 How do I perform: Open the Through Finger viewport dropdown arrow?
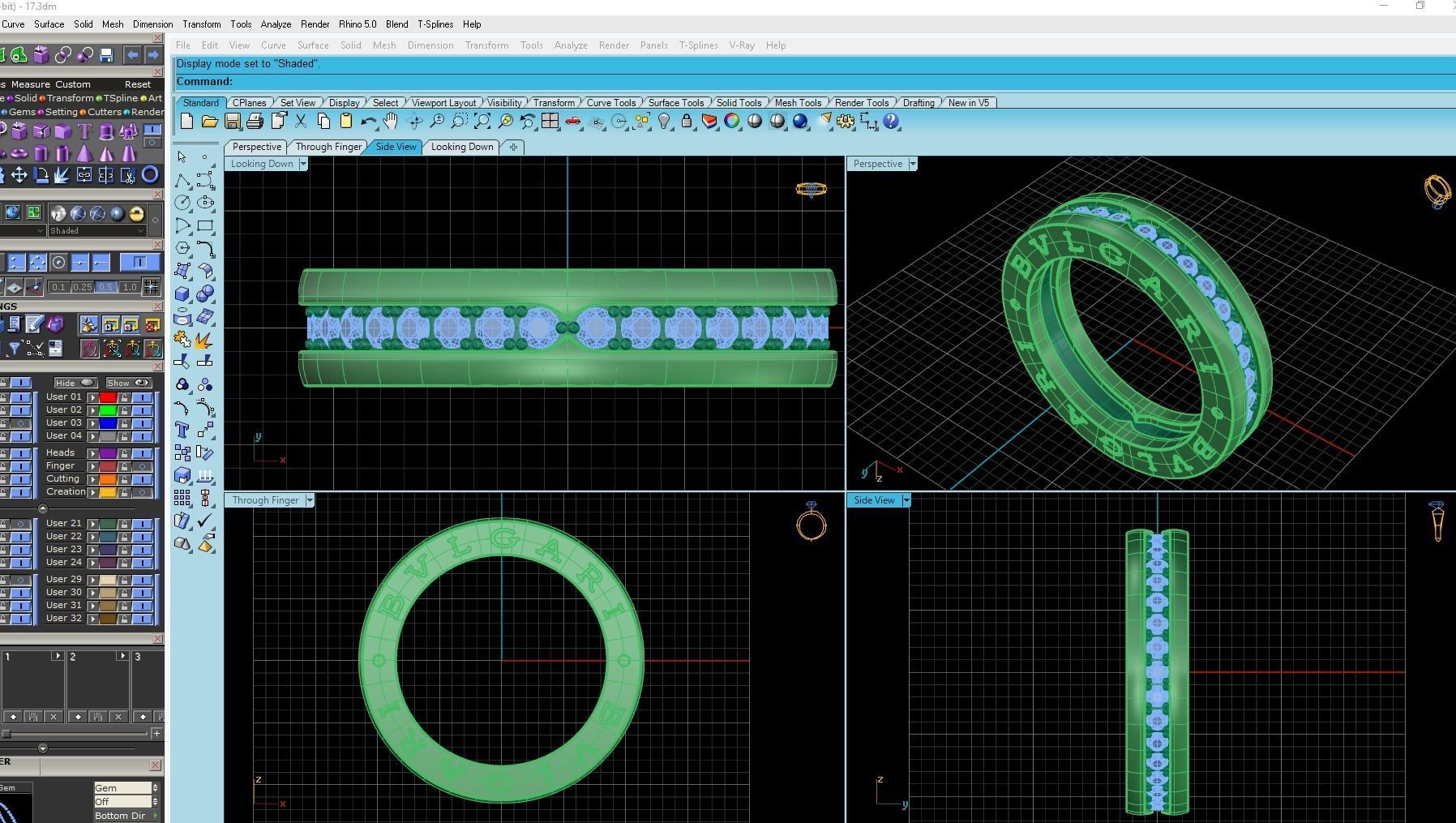pyautogui.click(x=310, y=500)
